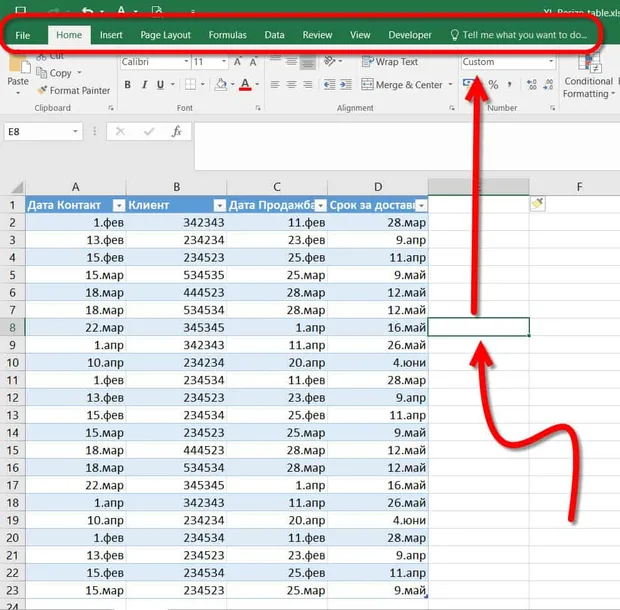Screen dimensions: 620x610
Task: Click inside the formula bar input
Action: tap(406, 146)
